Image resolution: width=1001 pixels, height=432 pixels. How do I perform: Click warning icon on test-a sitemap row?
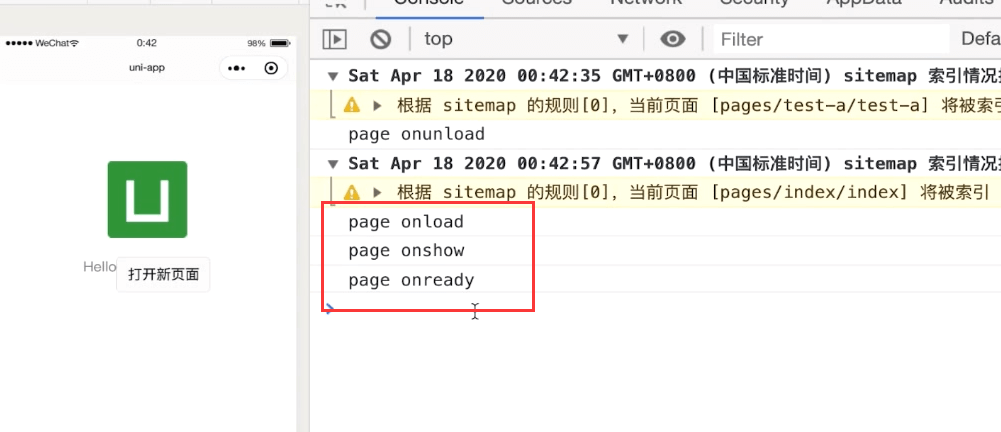[x=352, y=105]
